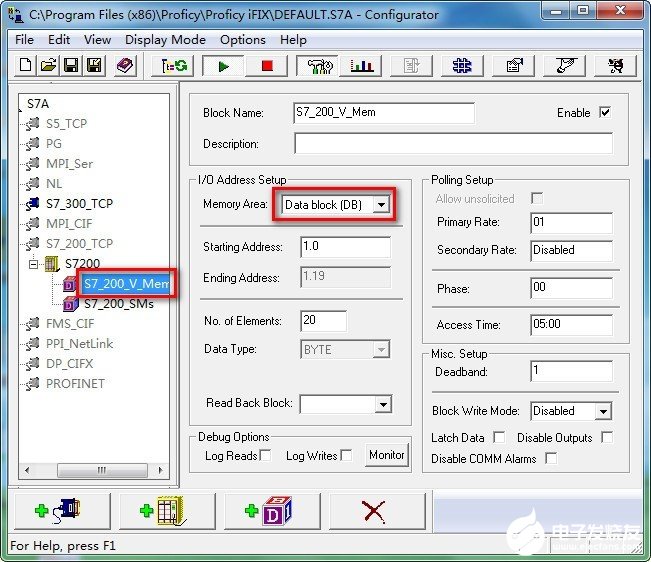The height and width of the screenshot is (562, 651).
Task: Toggle the Enable checkbox
Action: tap(604, 113)
